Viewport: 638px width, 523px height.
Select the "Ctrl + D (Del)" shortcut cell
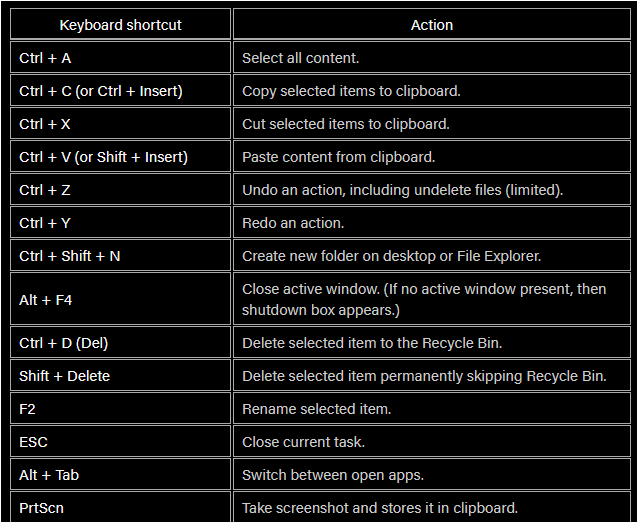64,343
